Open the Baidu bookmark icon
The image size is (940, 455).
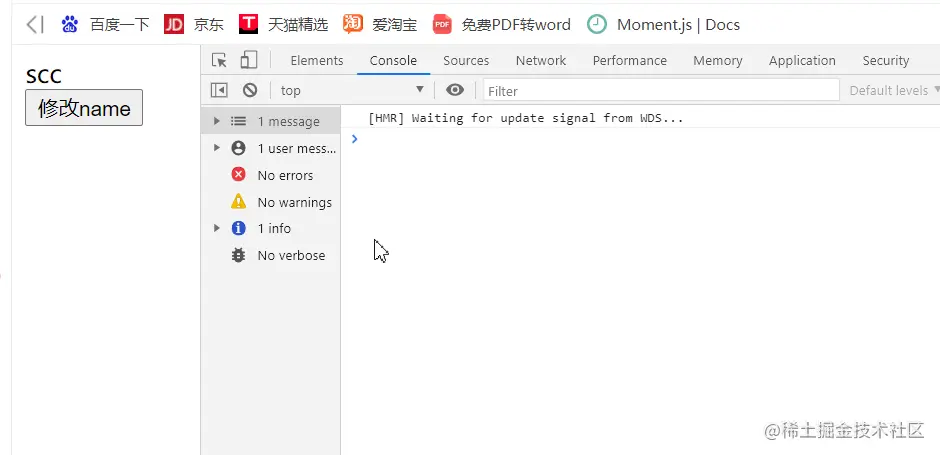[x=70, y=25]
